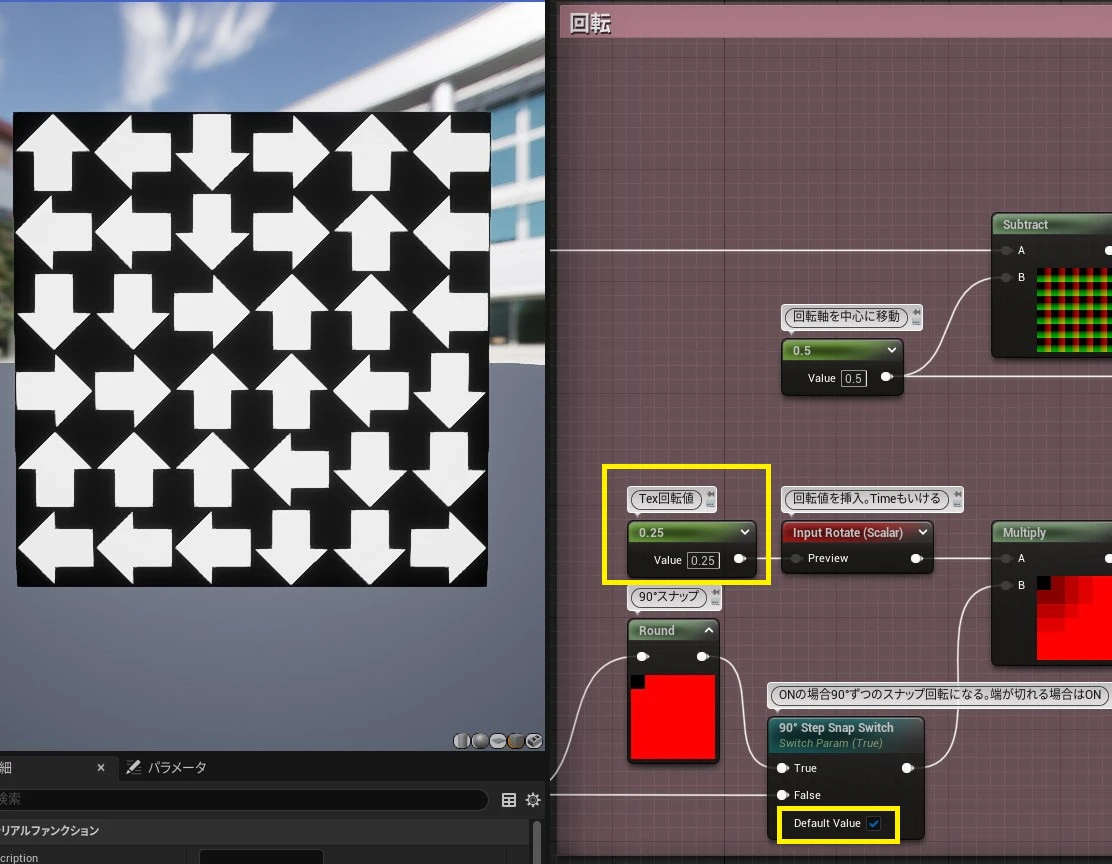
Task: Switch preview mesh to cube shape
Action: (516, 741)
